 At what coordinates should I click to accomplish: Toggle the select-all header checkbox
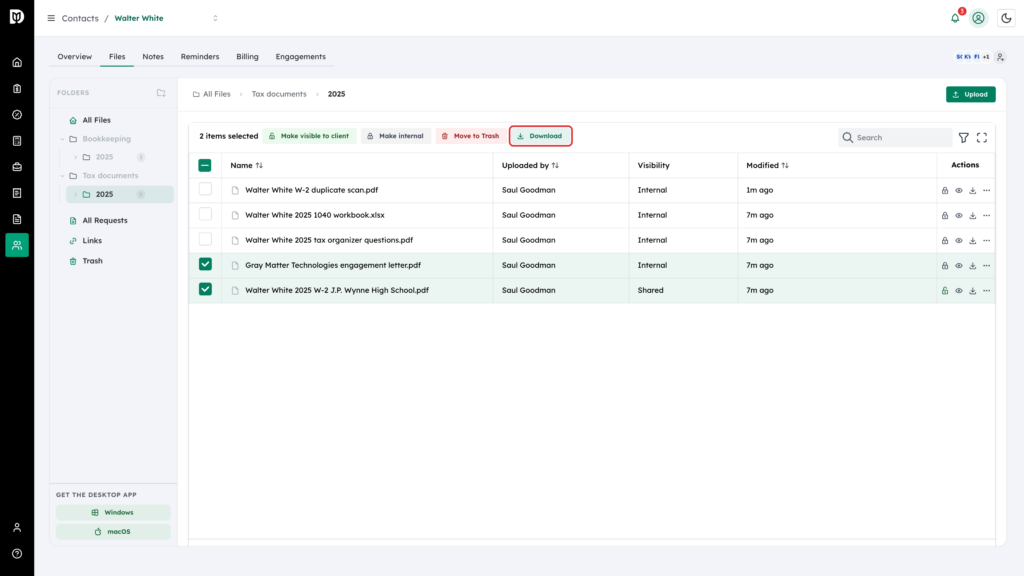point(205,165)
